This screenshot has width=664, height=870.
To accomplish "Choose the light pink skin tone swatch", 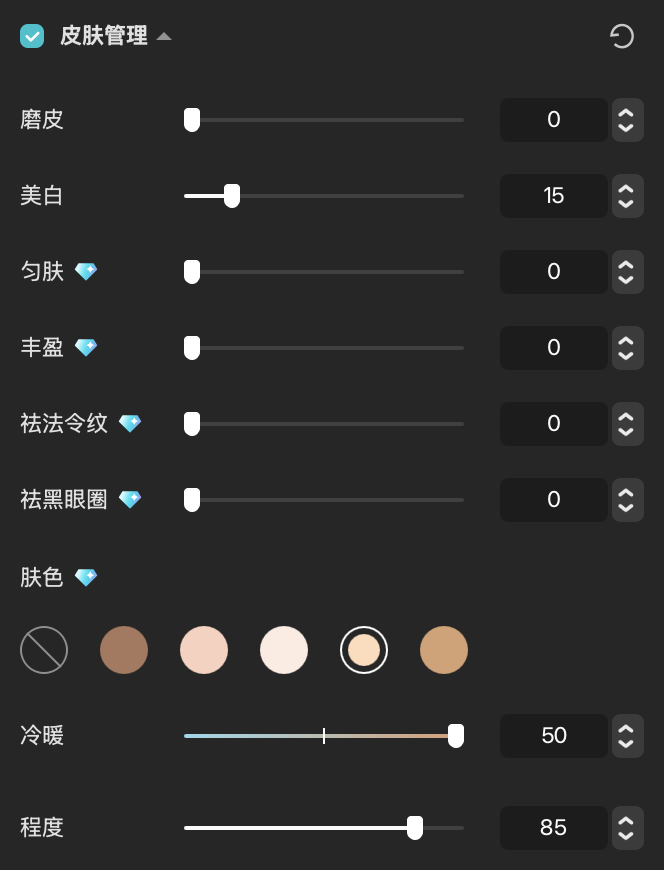I will 204,650.
